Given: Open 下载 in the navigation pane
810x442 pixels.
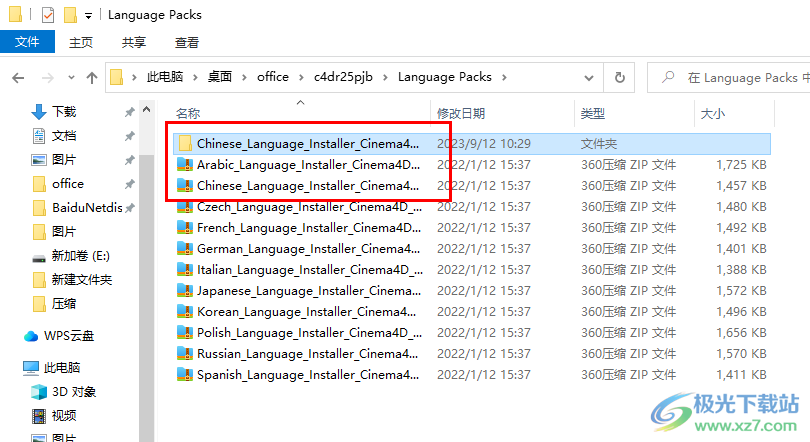Looking at the screenshot, I should tap(64, 112).
